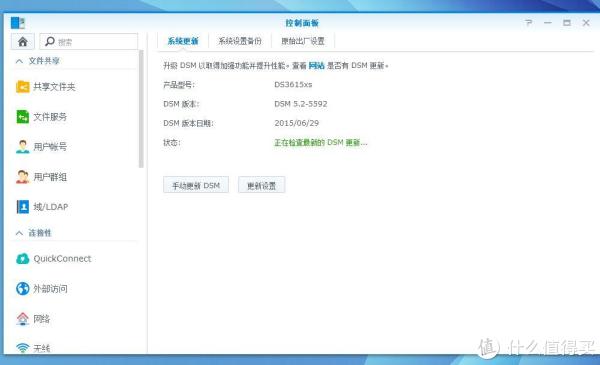The width and height of the screenshot is (600, 365).
Task: Open 外部访问 external access globe icon
Action: pos(23,288)
